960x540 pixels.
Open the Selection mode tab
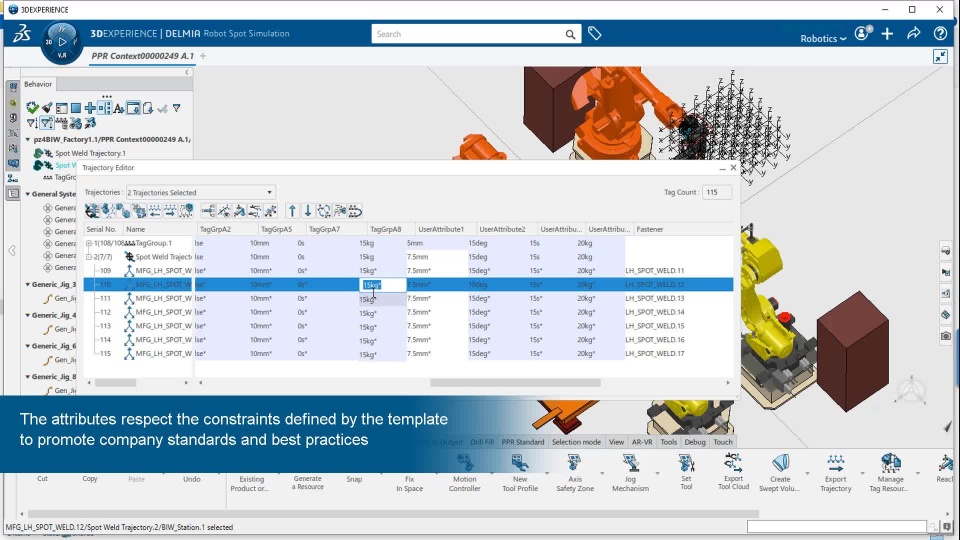pos(576,442)
